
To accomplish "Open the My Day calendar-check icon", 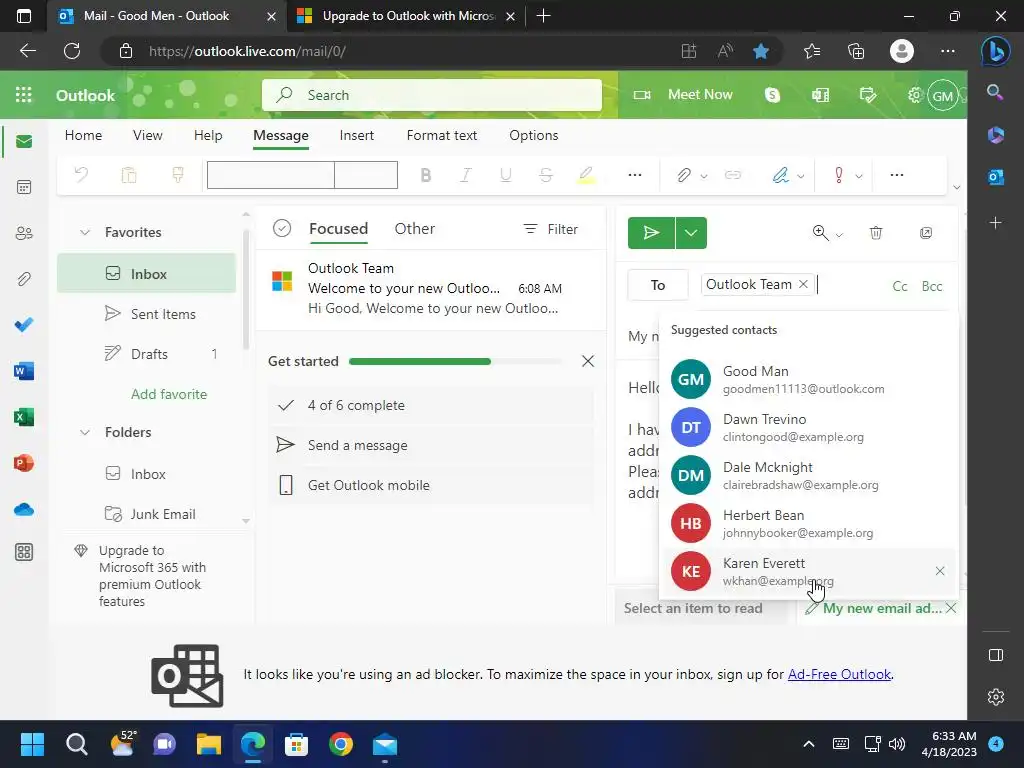I will tap(868, 95).
